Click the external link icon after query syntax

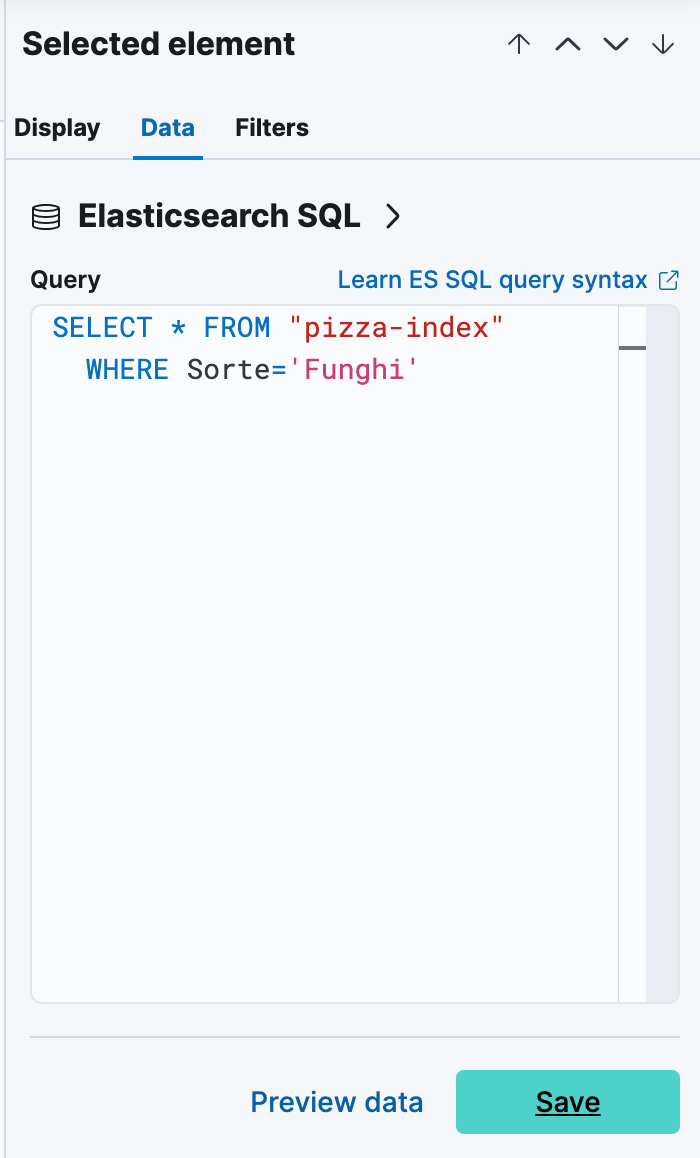669,280
